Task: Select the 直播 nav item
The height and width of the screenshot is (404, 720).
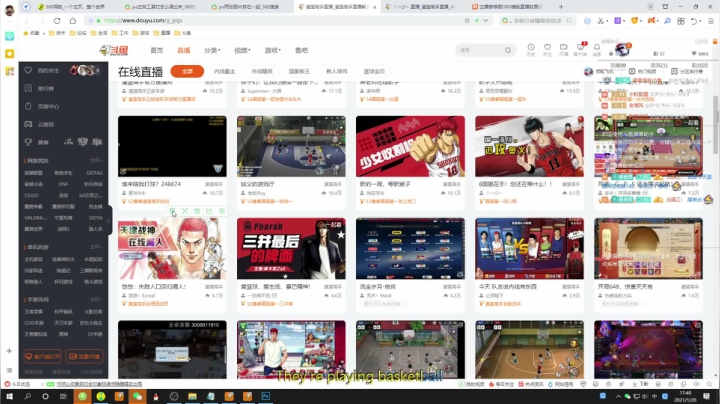Action: (x=184, y=50)
